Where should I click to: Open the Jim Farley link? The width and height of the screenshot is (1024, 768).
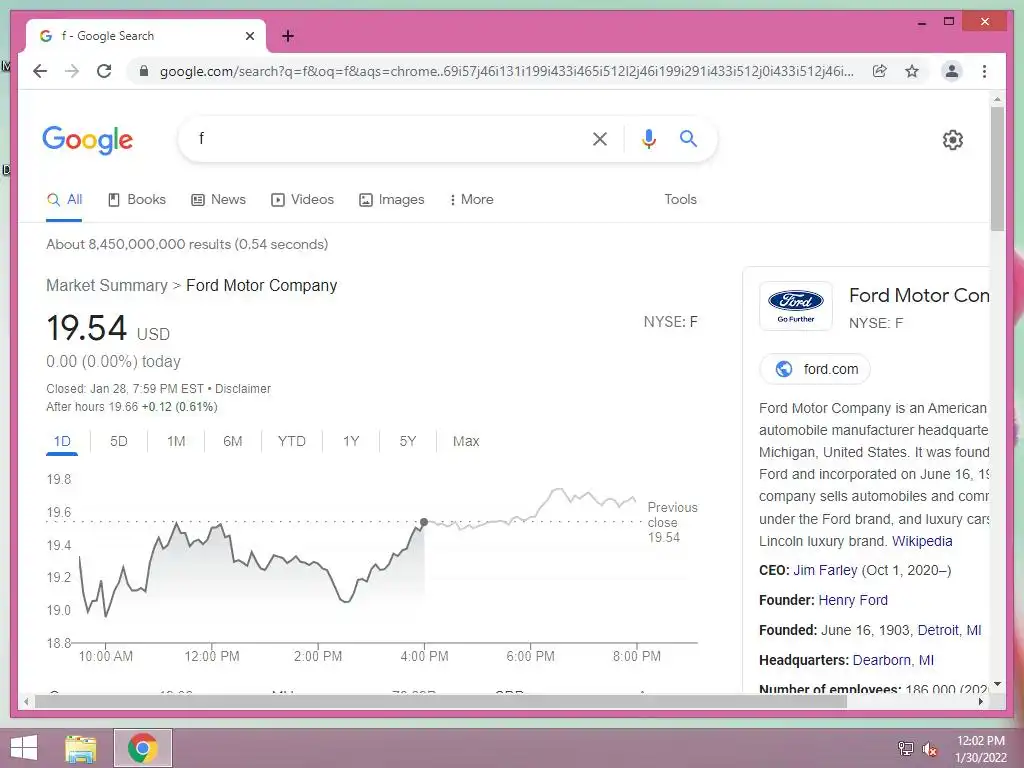(825, 570)
